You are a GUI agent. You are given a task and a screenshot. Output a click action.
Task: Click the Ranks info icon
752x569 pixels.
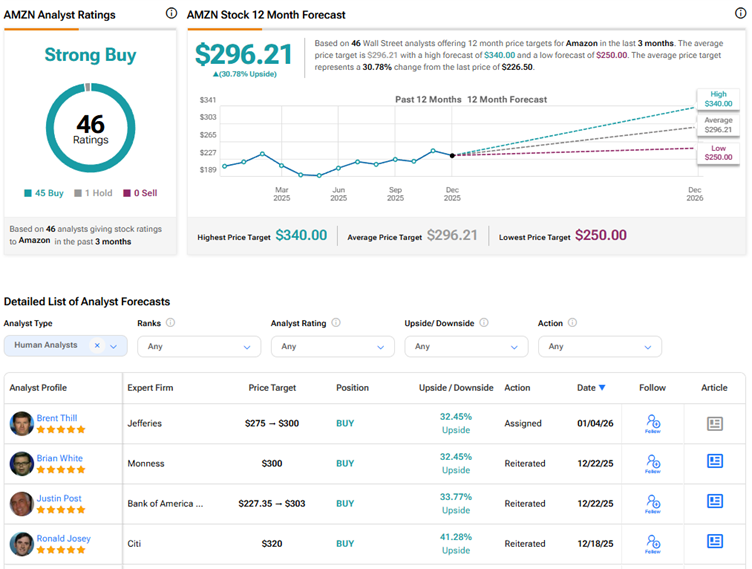(x=171, y=323)
